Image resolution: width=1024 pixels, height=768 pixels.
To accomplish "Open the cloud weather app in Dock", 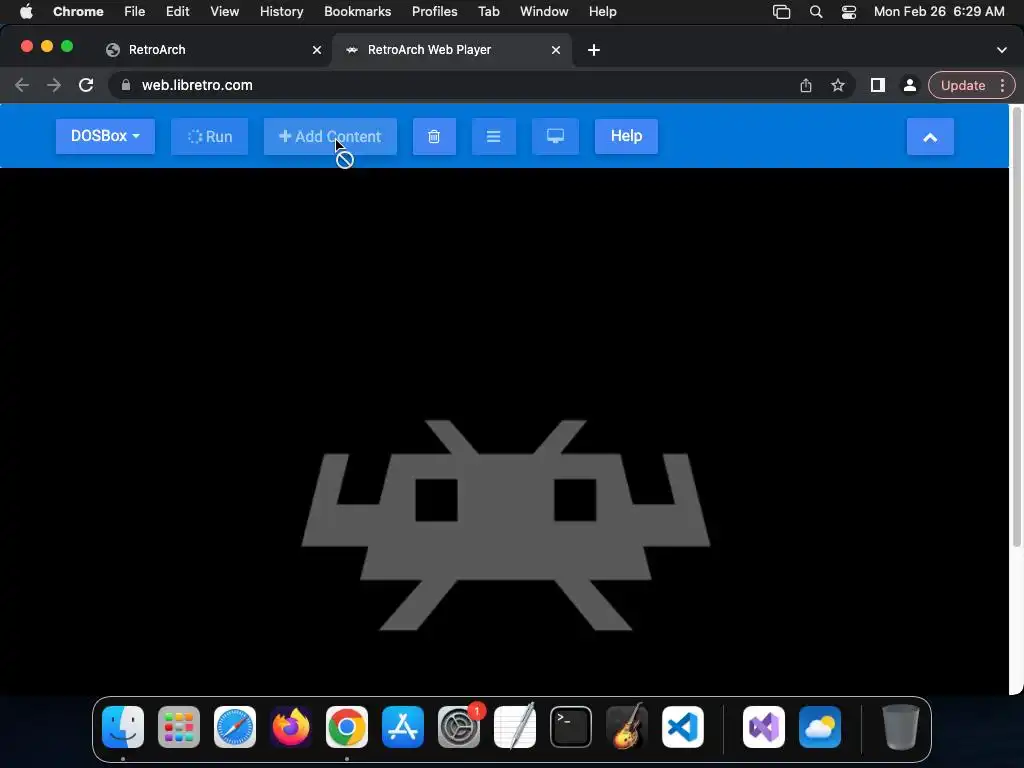I will pos(820,727).
